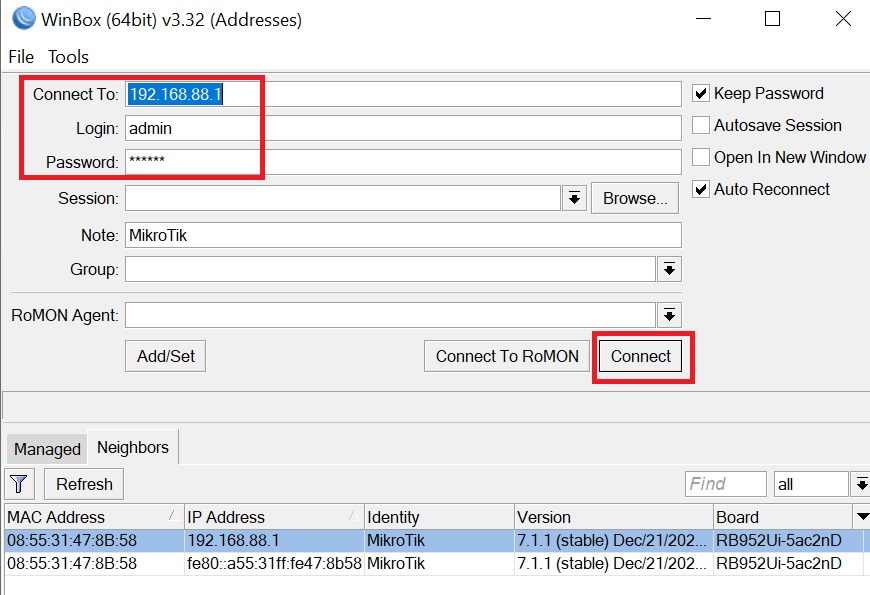Sort by the MAC Address column header
Viewport: 870px width, 595px height.
pos(94,517)
